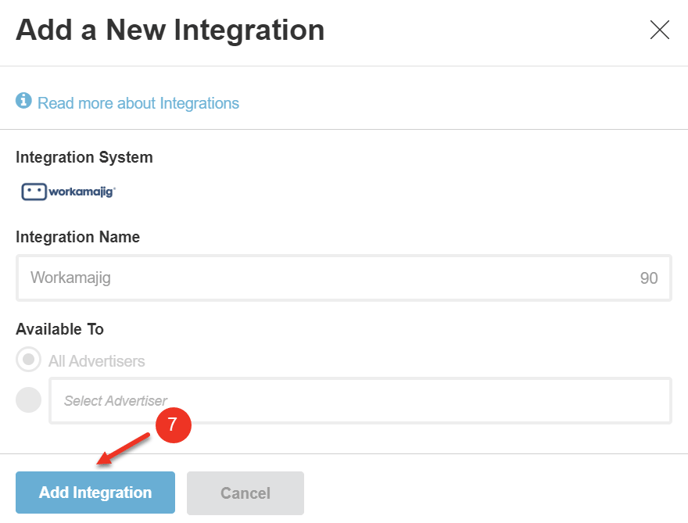The height and width of the screenshot is (523, 688).
Task: Select the specific advertiser radio button
Action: click(29, 400)
